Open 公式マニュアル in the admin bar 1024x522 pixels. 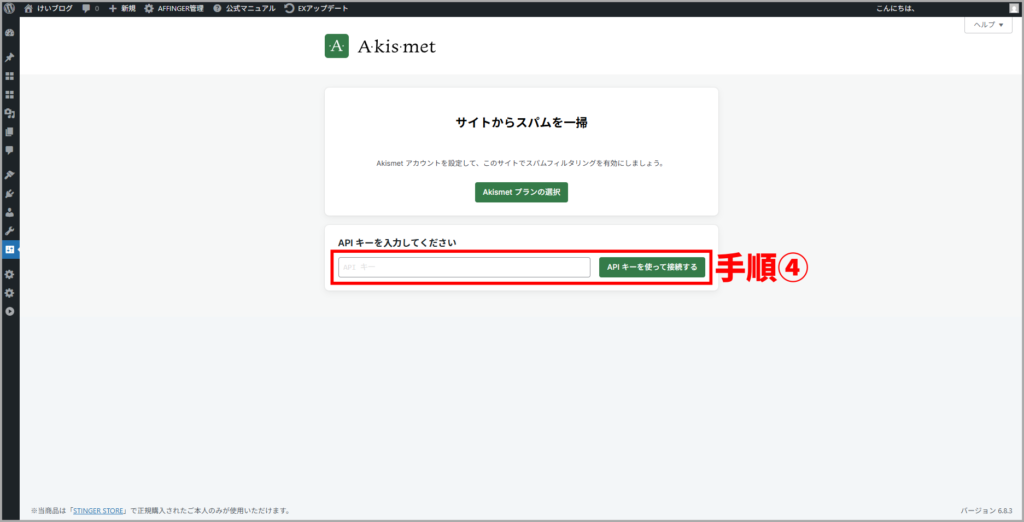(x=244, y=8)
